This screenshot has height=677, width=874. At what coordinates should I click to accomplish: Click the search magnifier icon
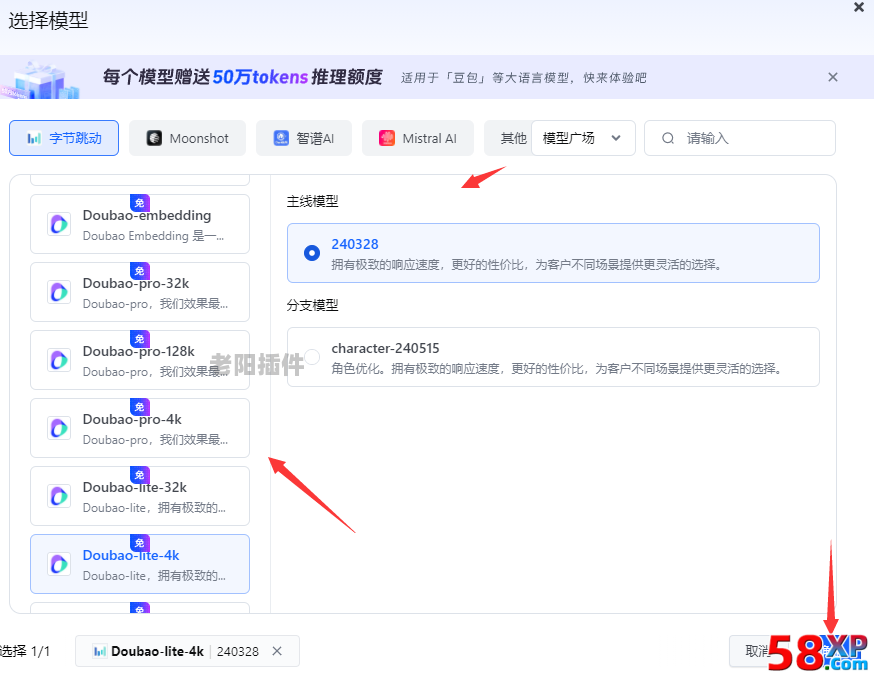click(x=667, y=138)
